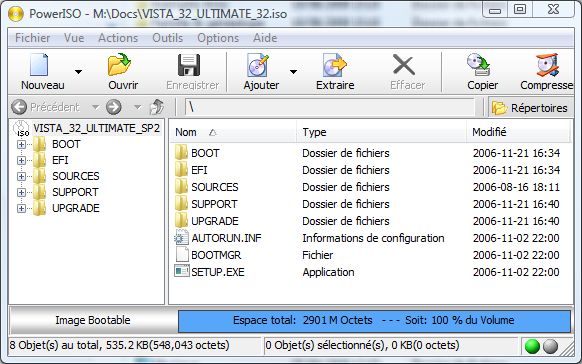The image size is (582, 364).
Task: Toggle the Répertoires folder pane button
Action: [x=530, y=108]
